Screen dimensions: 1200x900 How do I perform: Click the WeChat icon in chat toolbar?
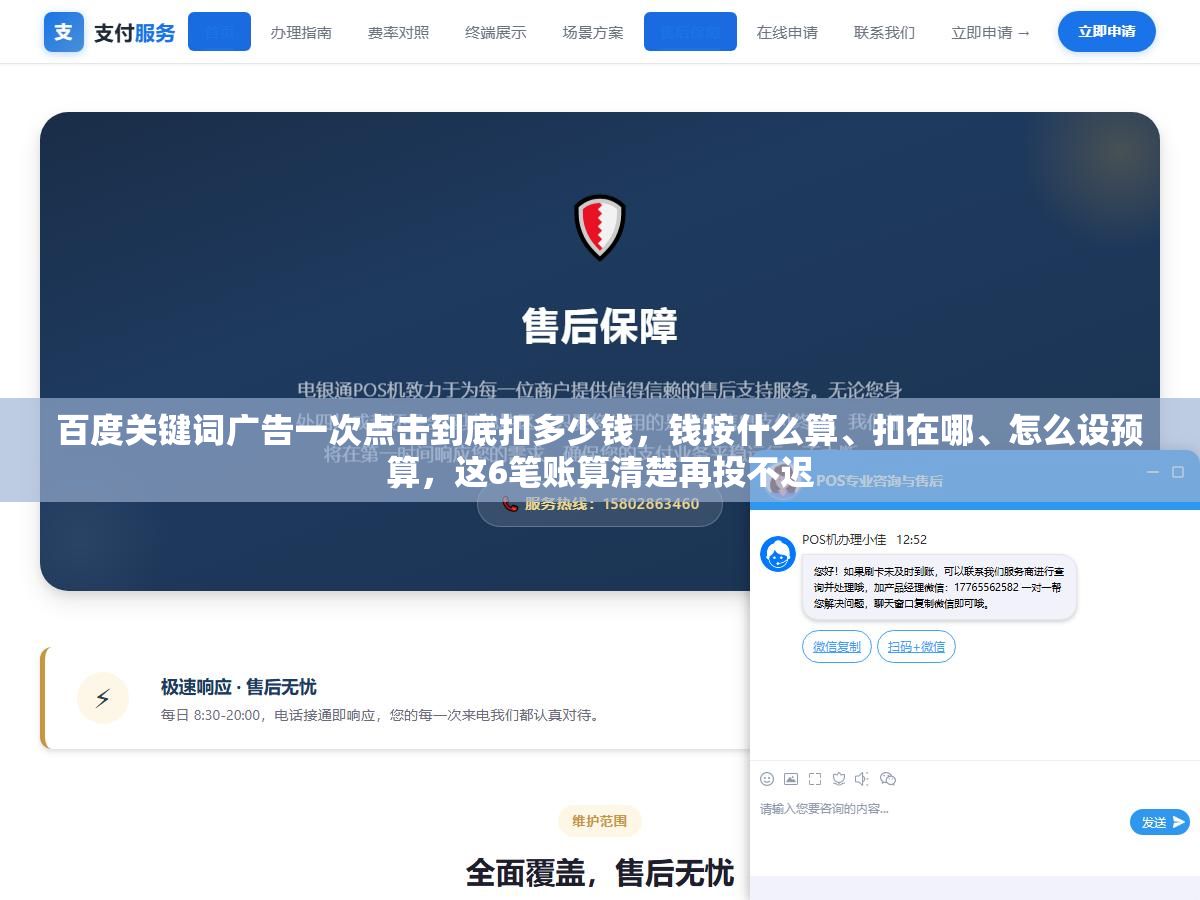tap(888, 779)
